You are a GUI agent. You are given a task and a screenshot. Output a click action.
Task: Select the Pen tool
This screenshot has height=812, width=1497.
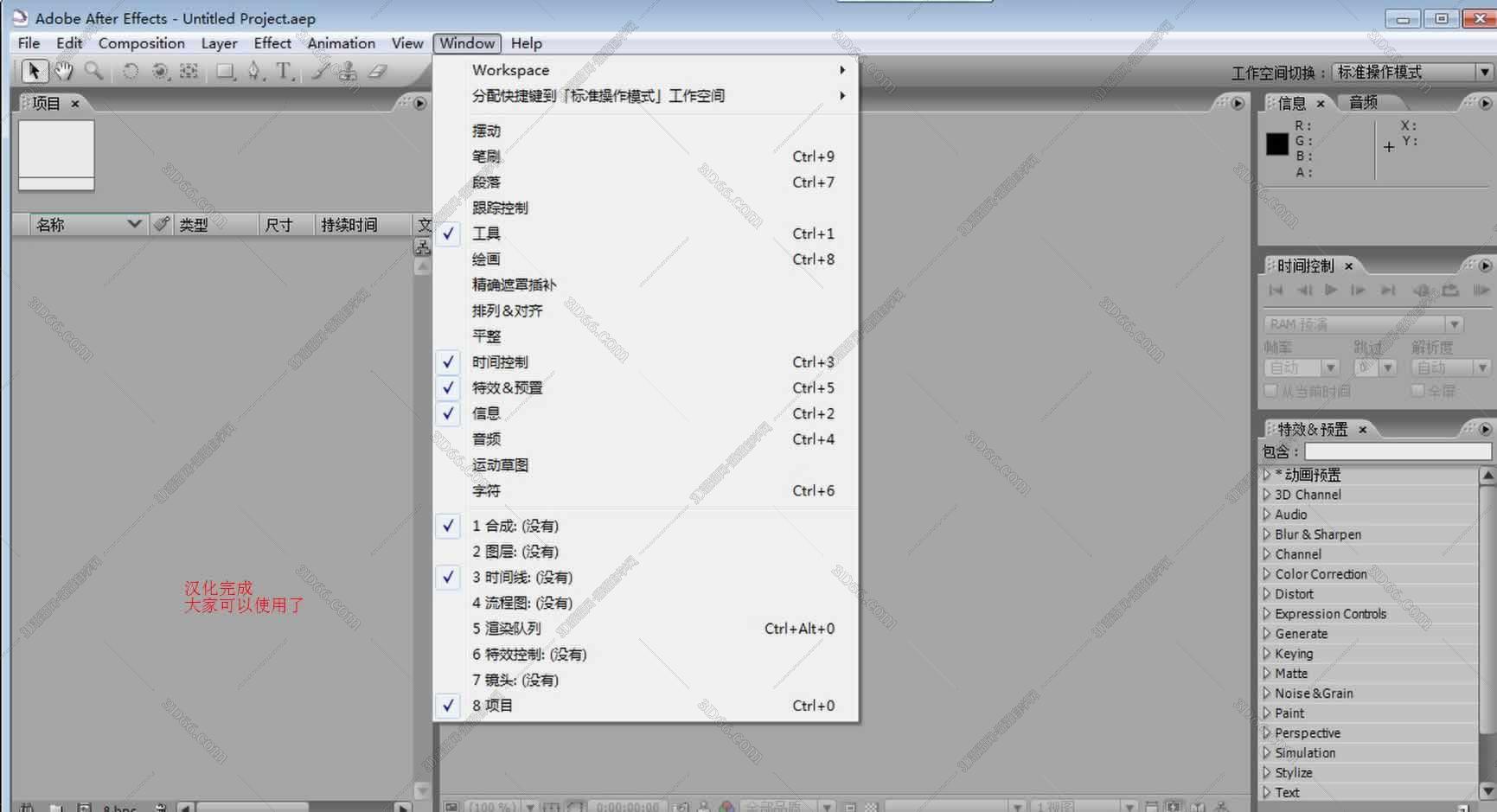(x=254, y=71)
